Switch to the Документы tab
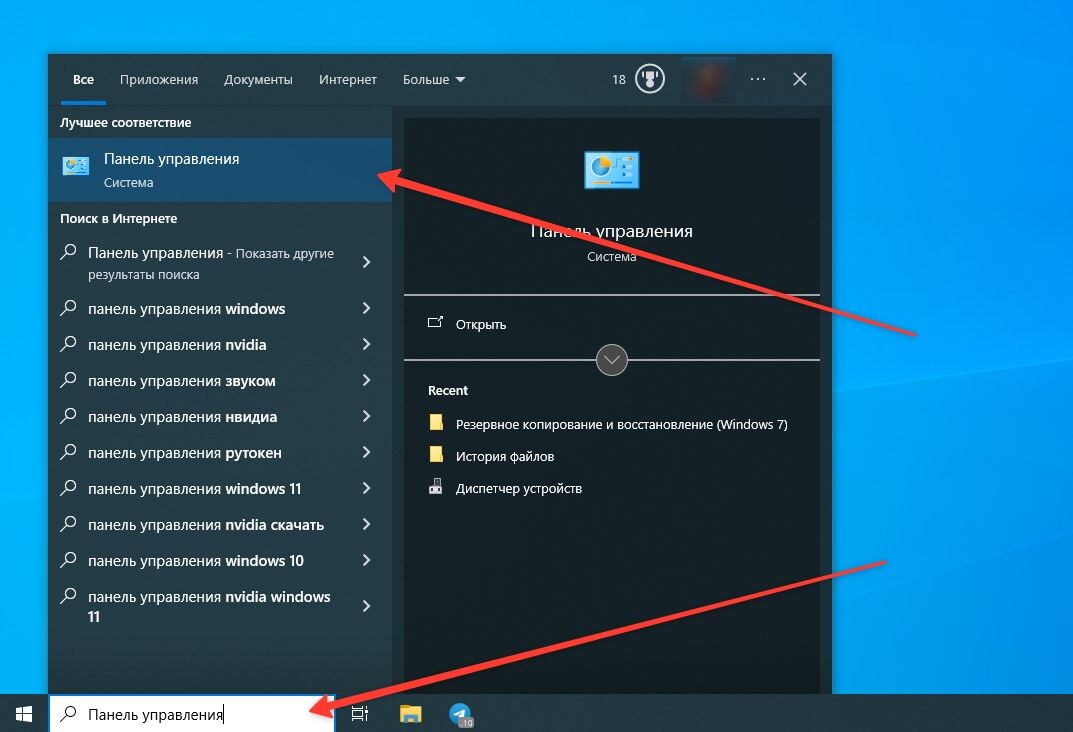Screen dimensions: 1073x732 pyautogui.click(x=258, y=79)
